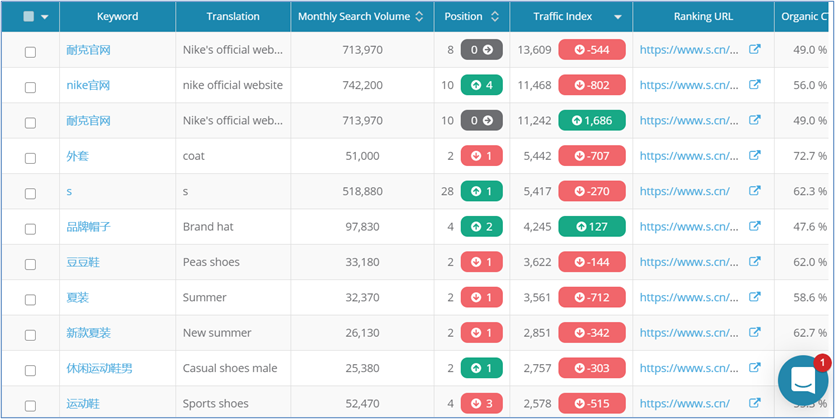Check the box for 夏装 row
The width and height of the screenshot is (835, 419).
(30, 300)
